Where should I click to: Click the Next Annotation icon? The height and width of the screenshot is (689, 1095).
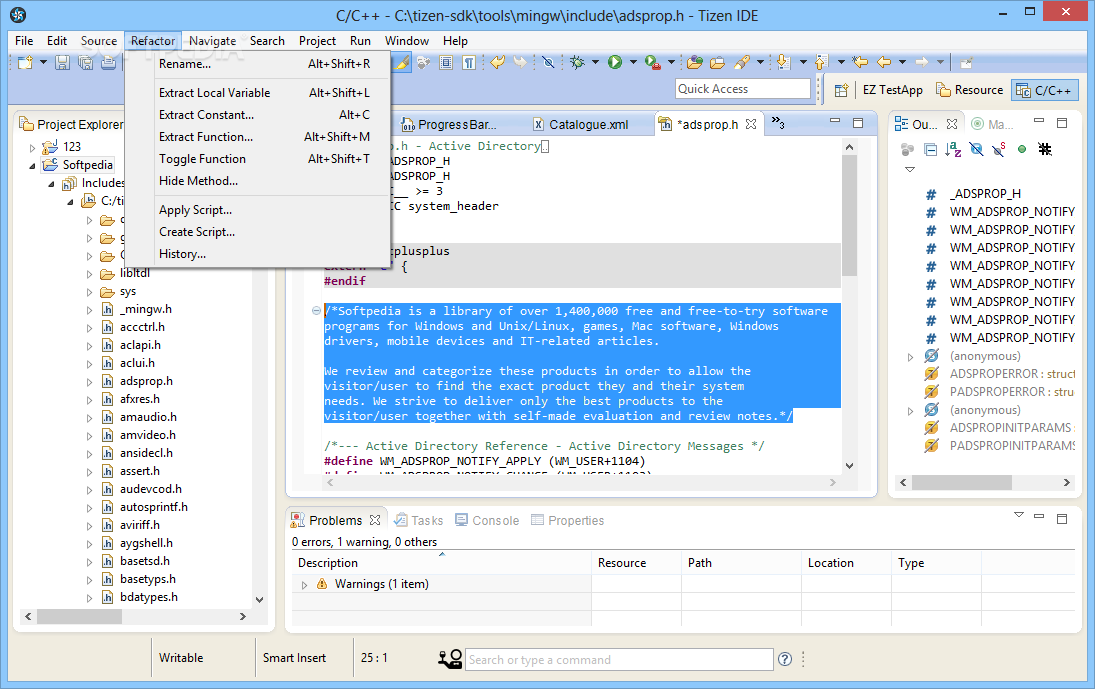784,63
